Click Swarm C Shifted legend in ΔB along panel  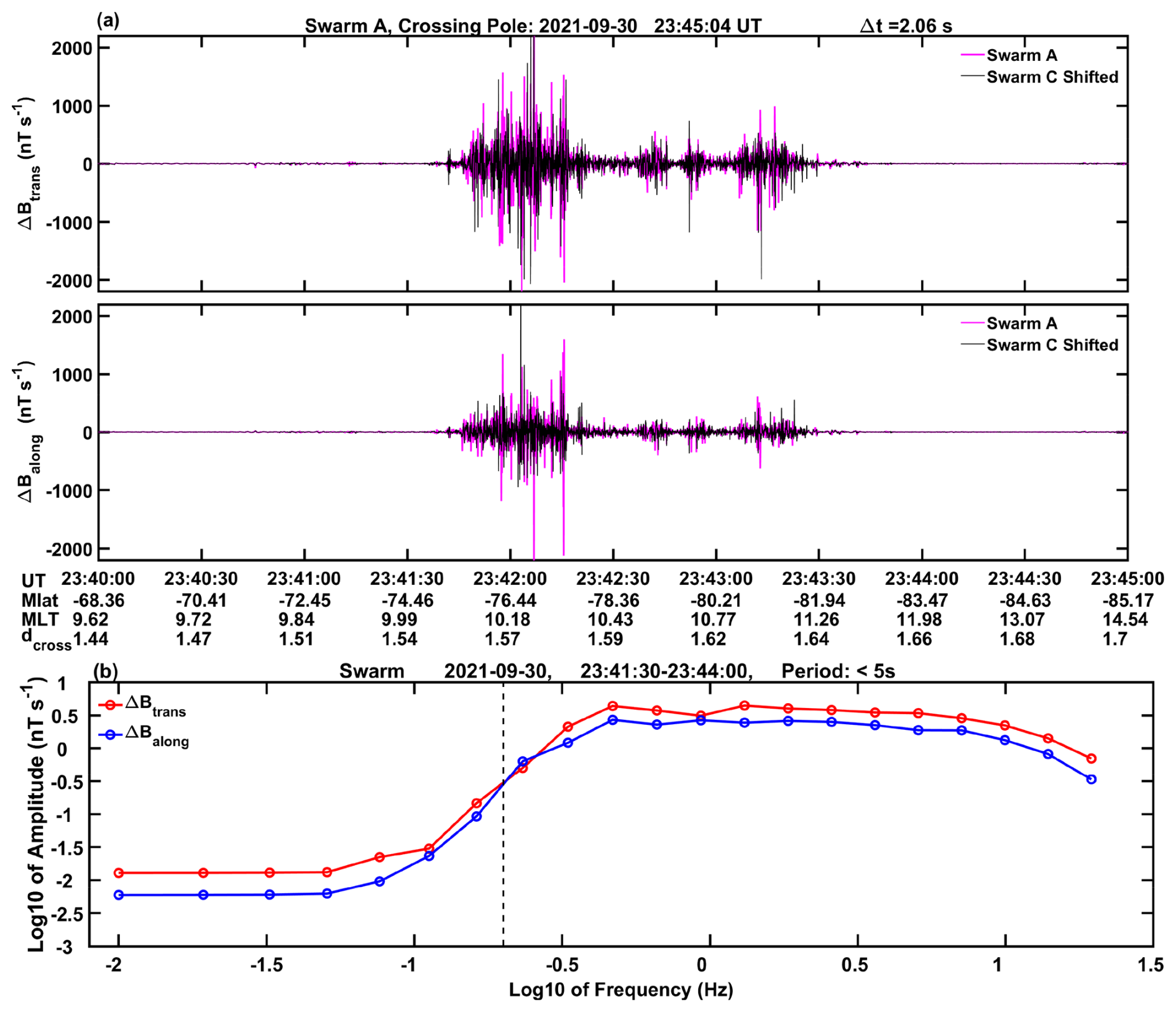(x=1052, y=345)
